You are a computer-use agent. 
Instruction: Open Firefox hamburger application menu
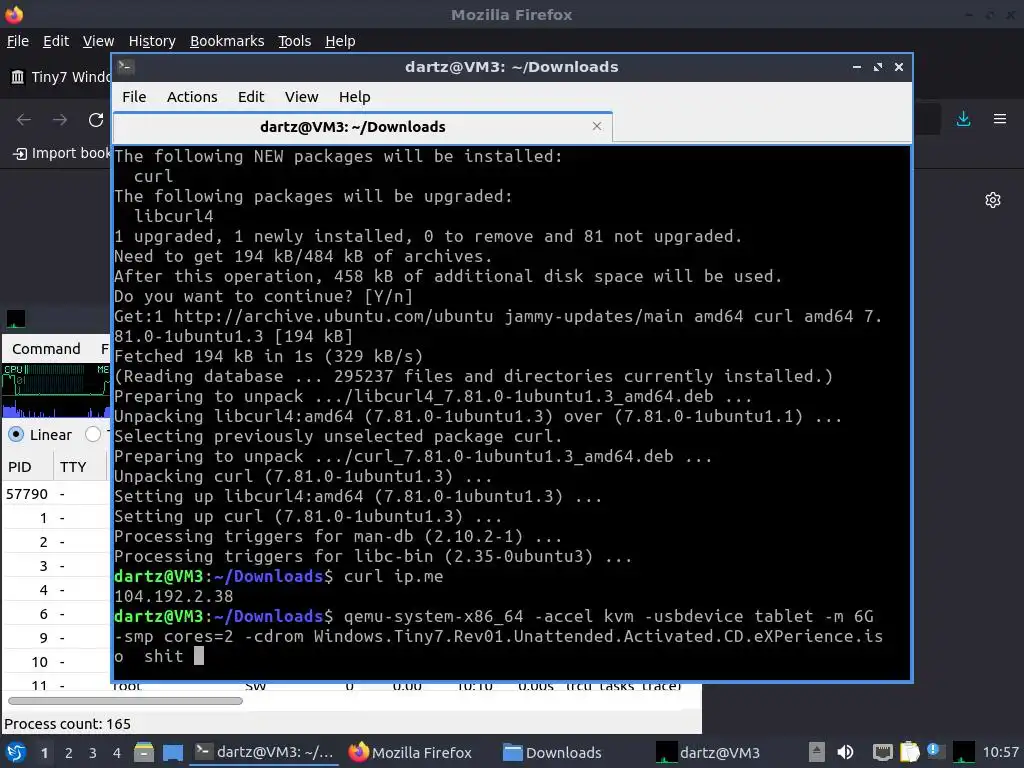(x=1000, y=119)
